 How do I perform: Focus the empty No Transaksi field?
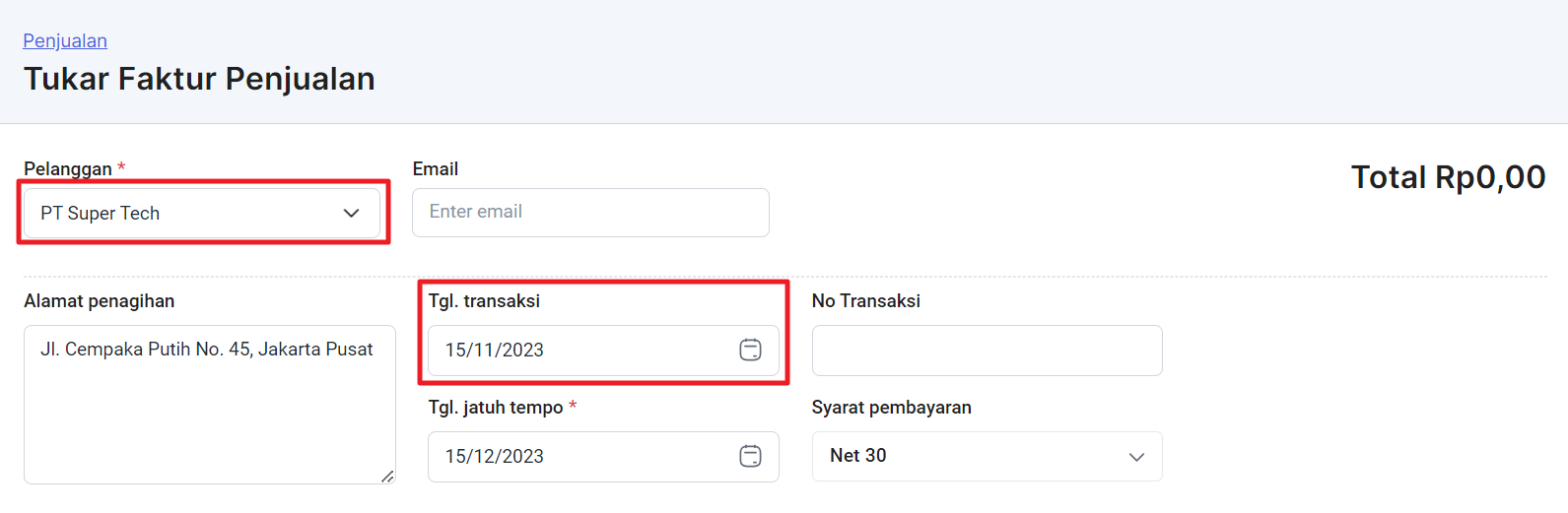tap(987, 351)
